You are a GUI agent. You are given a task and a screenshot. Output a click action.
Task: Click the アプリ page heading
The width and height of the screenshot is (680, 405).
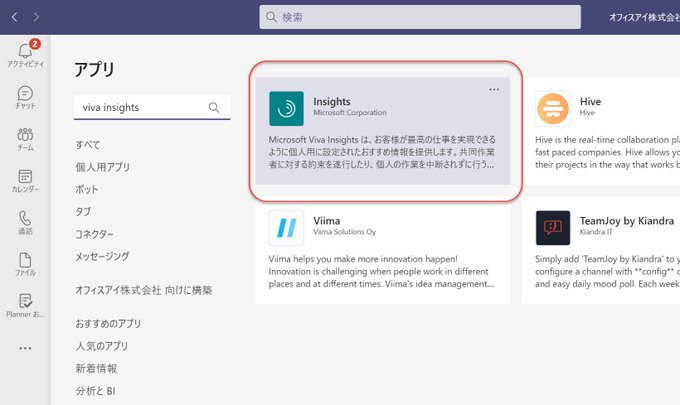point(95,69)
